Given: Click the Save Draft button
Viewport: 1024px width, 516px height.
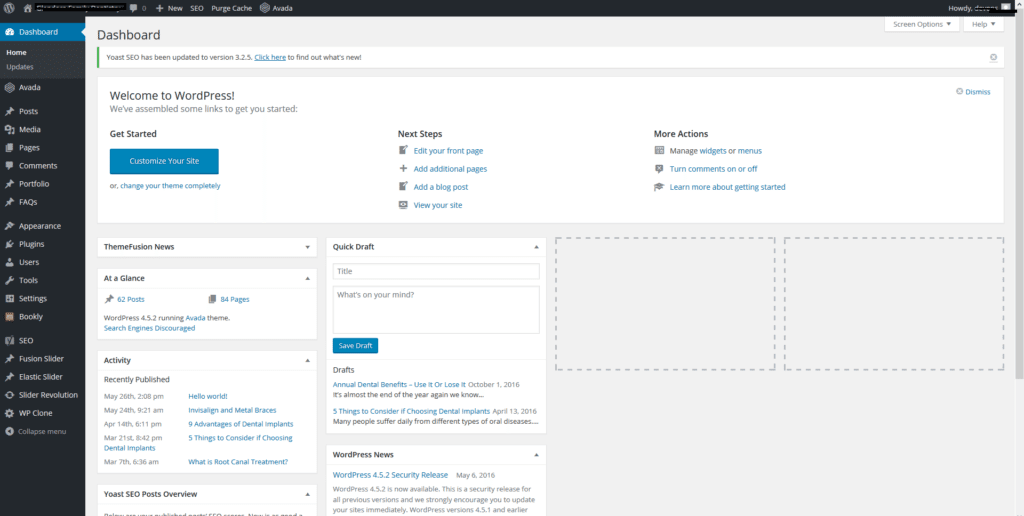Looking at the screenshot, I should (x=355, y=346).
